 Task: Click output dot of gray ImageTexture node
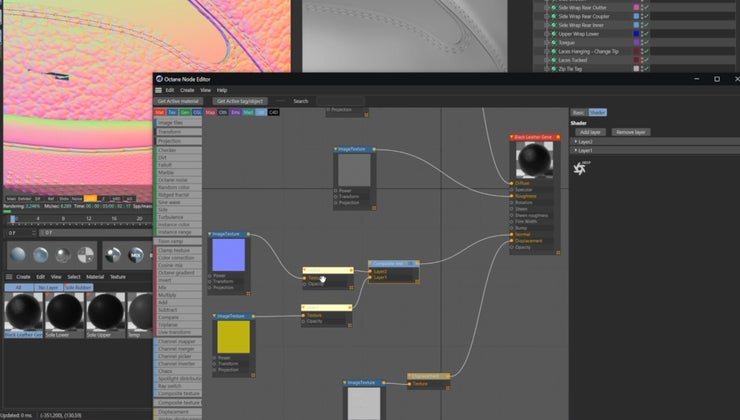tap(374, 149)
